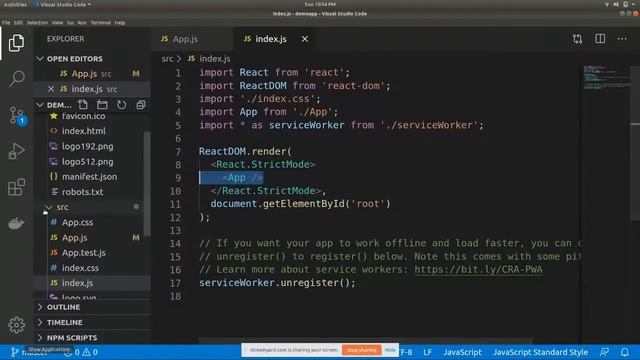Open the Run and Debug view
Viewport: 640px width, 360px height.
16,151
